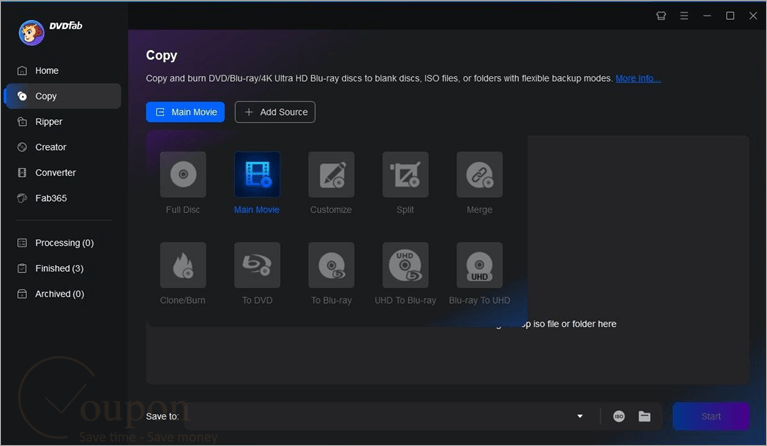Choose the To Blu-ray conversion icon

coord(331,265)
